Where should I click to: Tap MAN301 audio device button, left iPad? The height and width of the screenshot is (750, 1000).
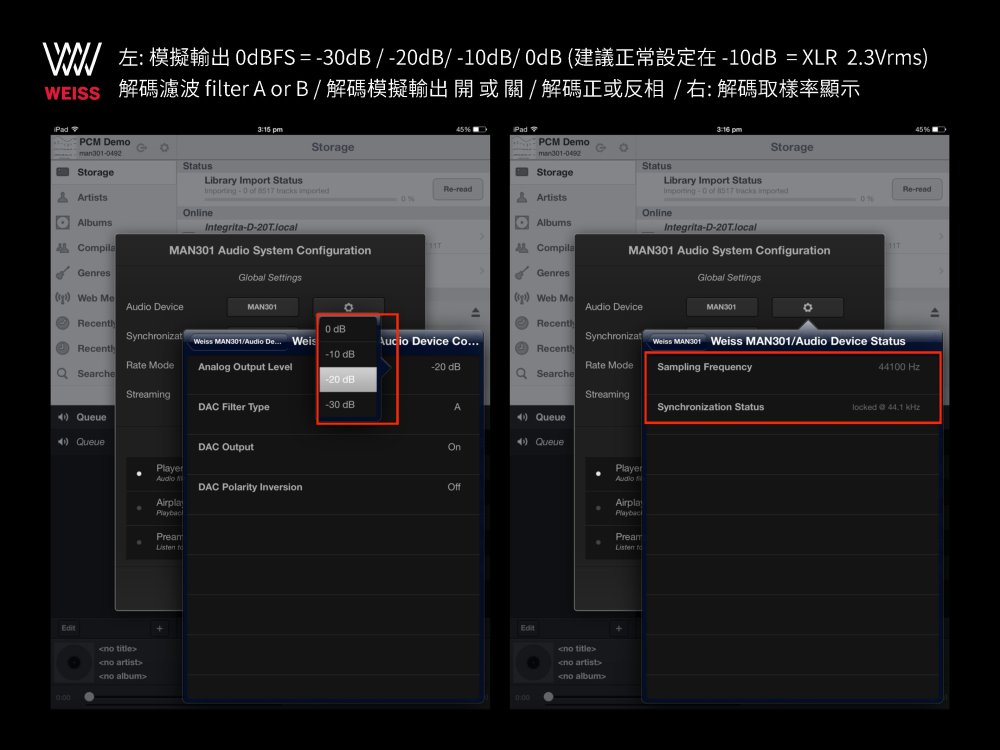262,307
